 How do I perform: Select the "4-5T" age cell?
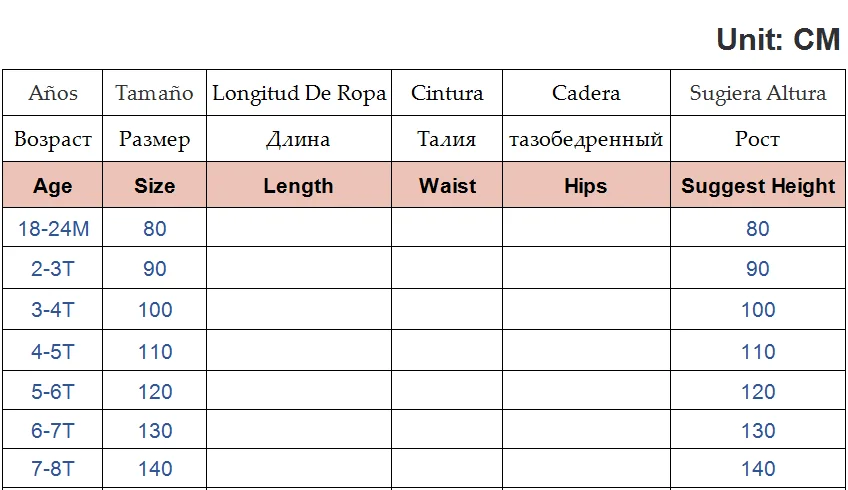click(53, 351)
